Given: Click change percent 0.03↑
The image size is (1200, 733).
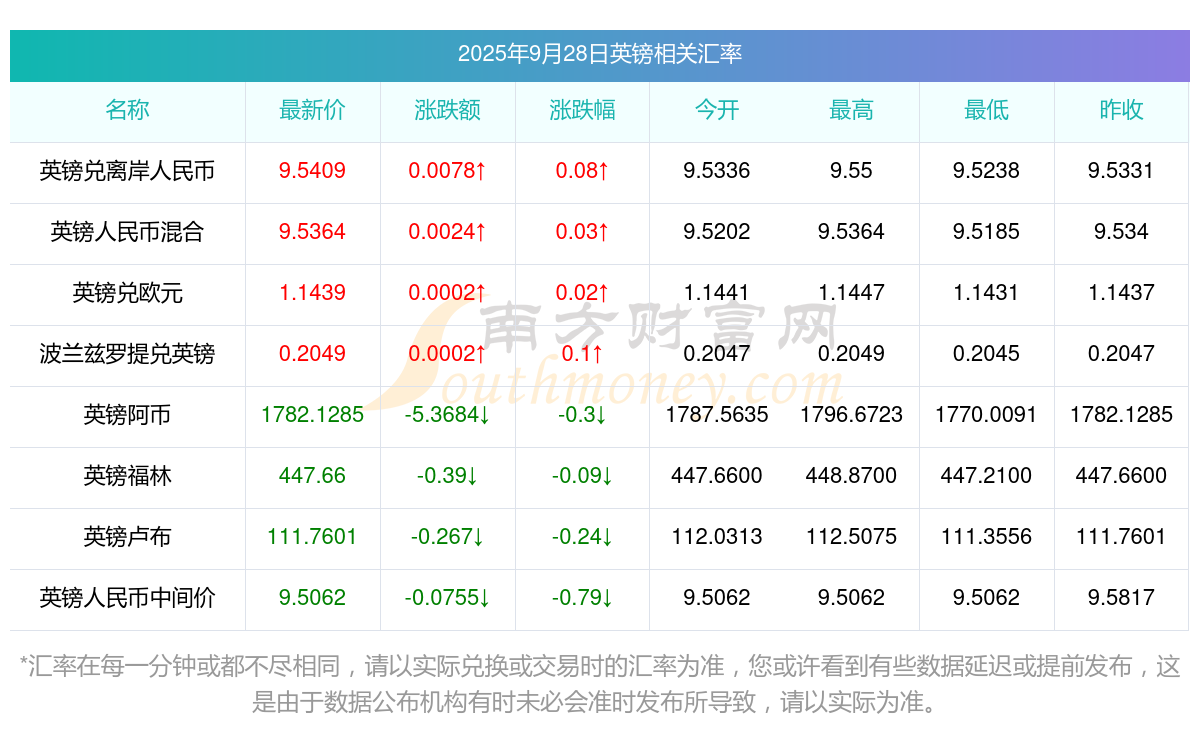Looking at the screenshot, I should (582, 232).
